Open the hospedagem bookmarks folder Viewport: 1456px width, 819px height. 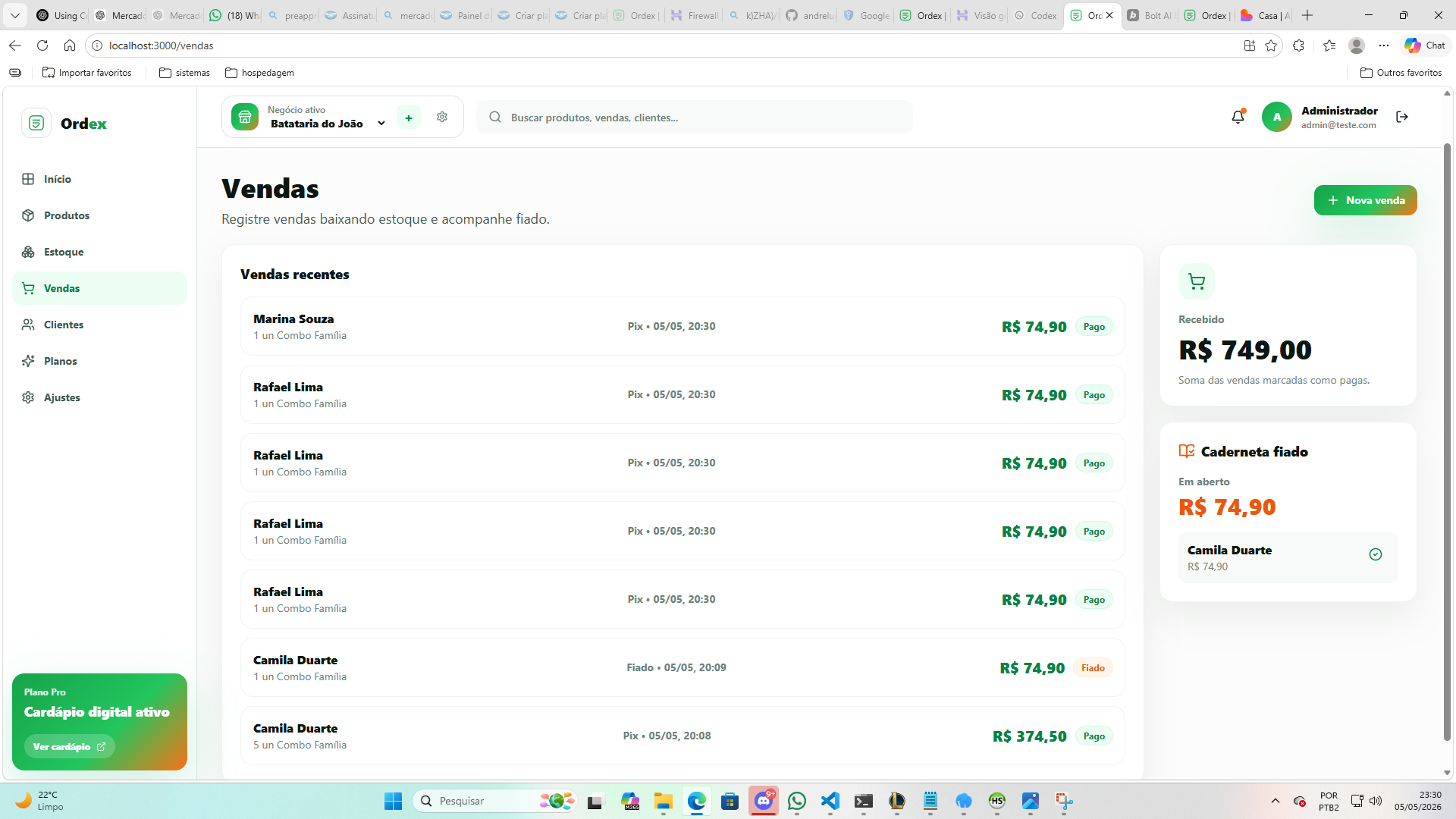[259, 73]
